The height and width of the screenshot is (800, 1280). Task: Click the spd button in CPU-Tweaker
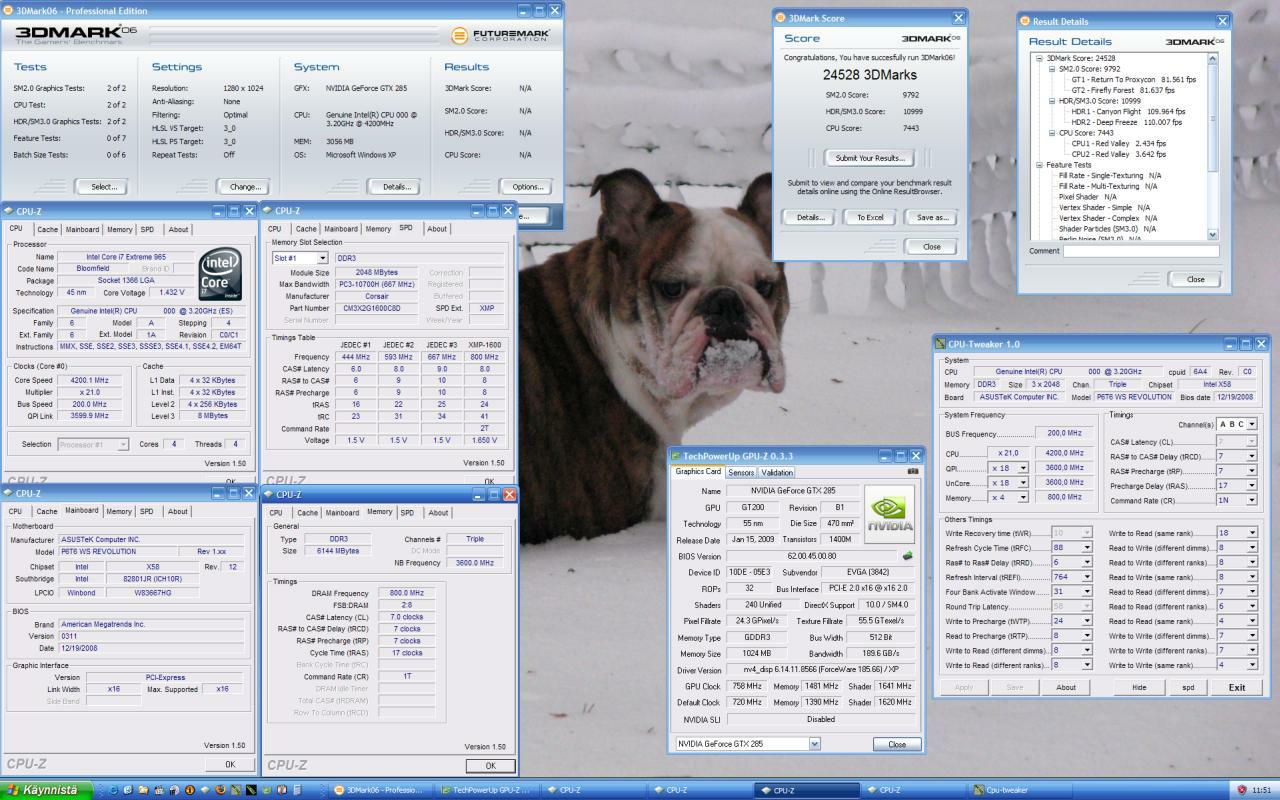click(1188, 687)
